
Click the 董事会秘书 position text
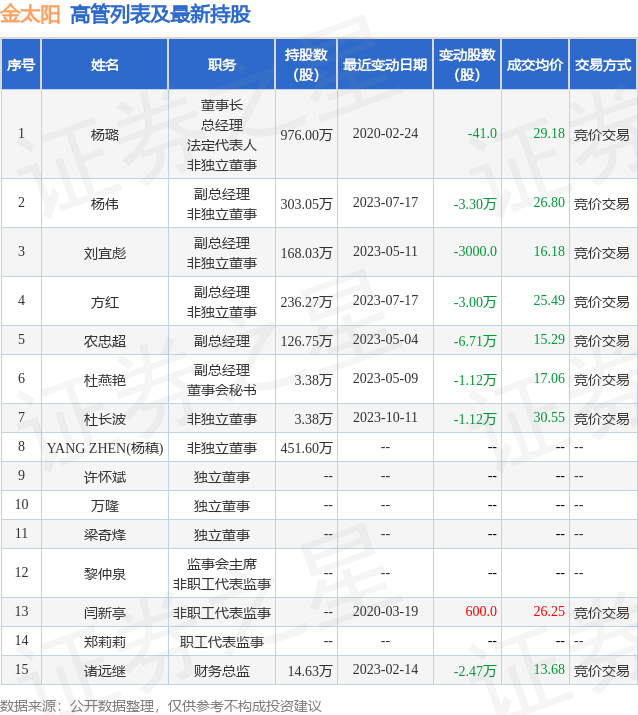point(222,390)
